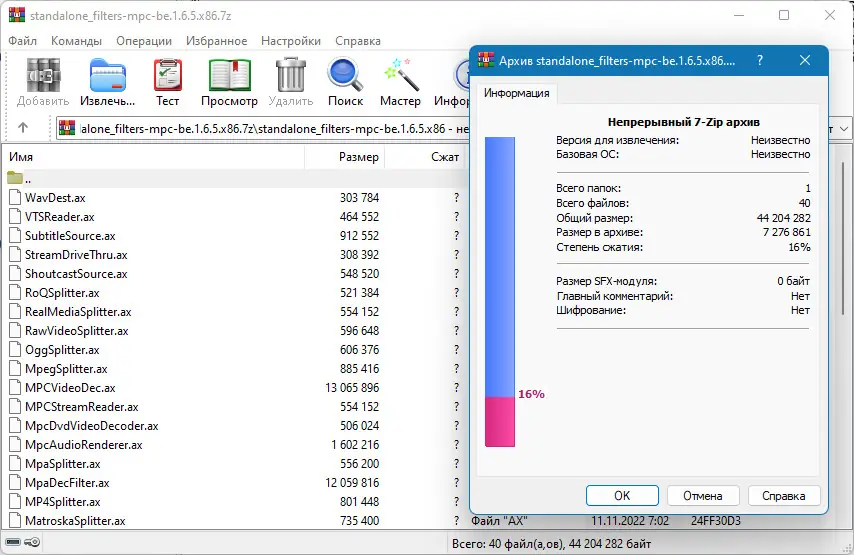Click size value 12 059 816
854x555 pixels.
coord(352,483)
